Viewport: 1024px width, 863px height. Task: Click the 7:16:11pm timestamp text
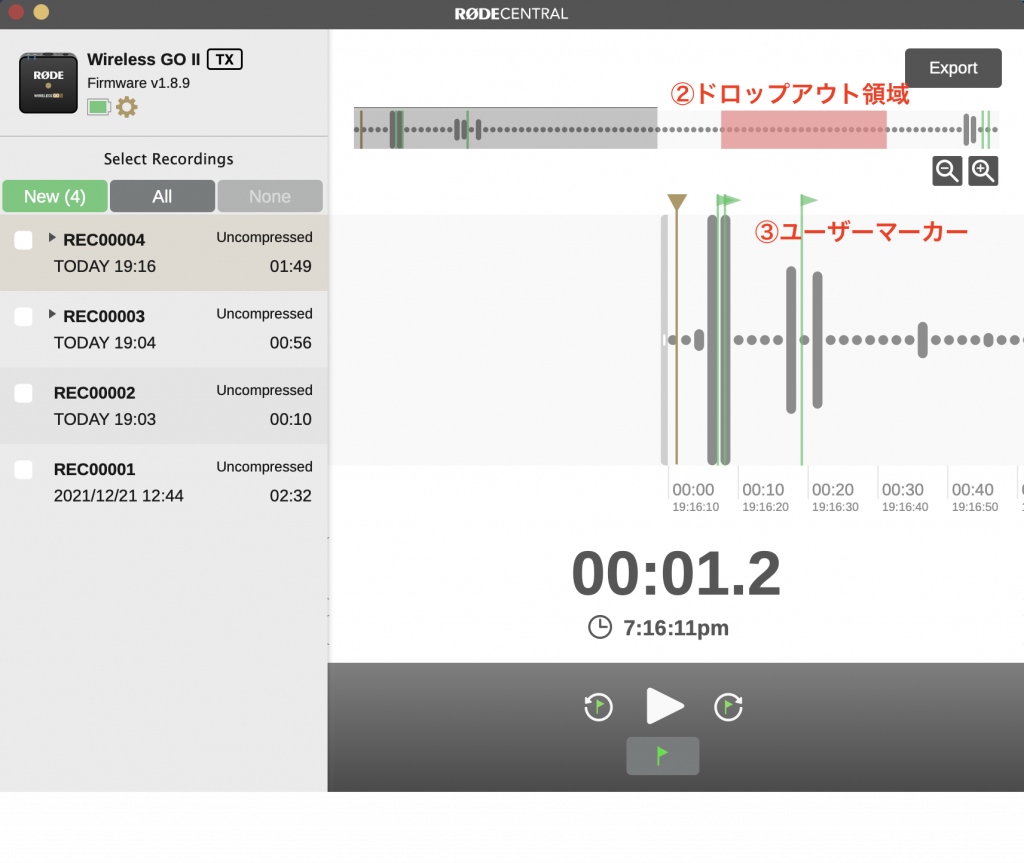tap(676, 628)
